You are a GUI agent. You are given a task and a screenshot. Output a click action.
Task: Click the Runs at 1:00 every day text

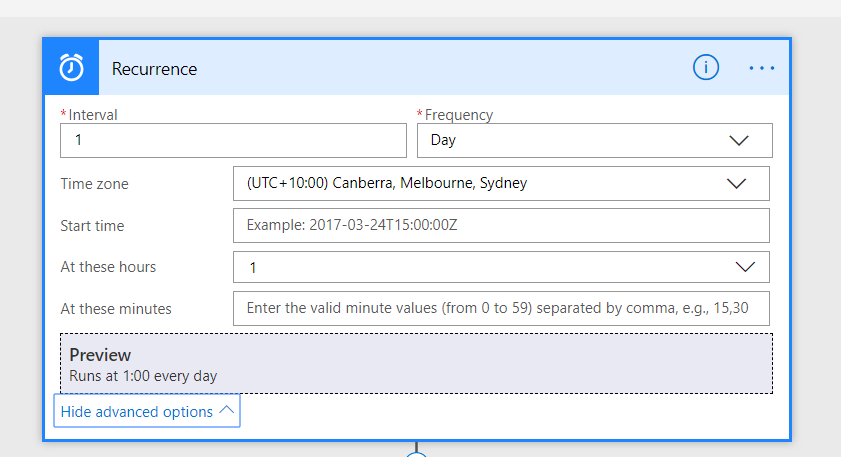[143, 376]
